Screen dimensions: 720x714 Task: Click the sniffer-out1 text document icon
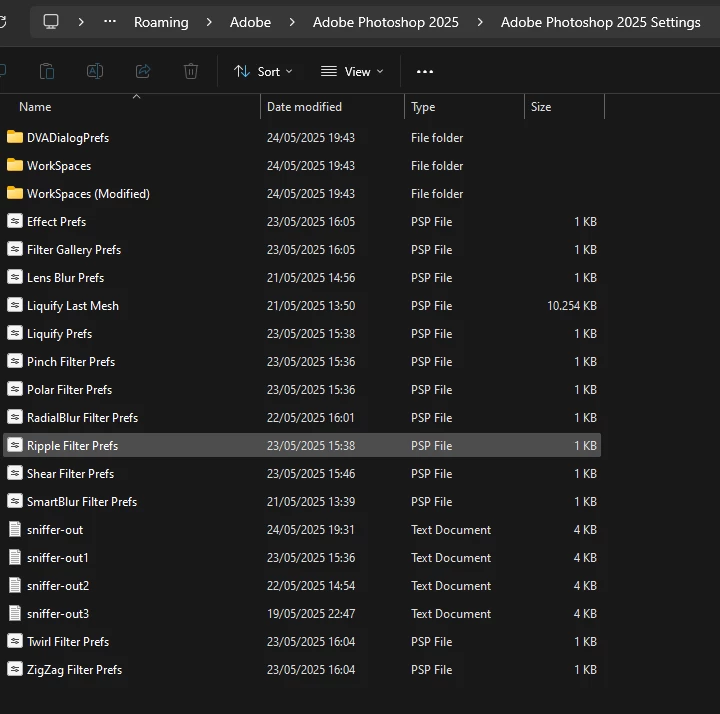click(x=15, y=557)
